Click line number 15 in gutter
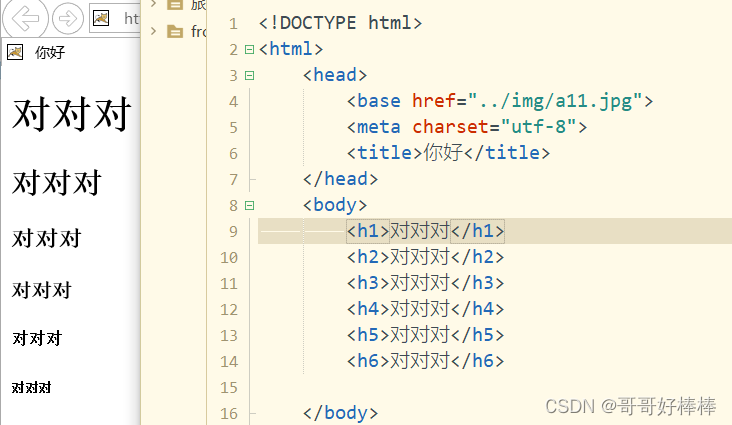732x425 pixels. coord(229,388)
